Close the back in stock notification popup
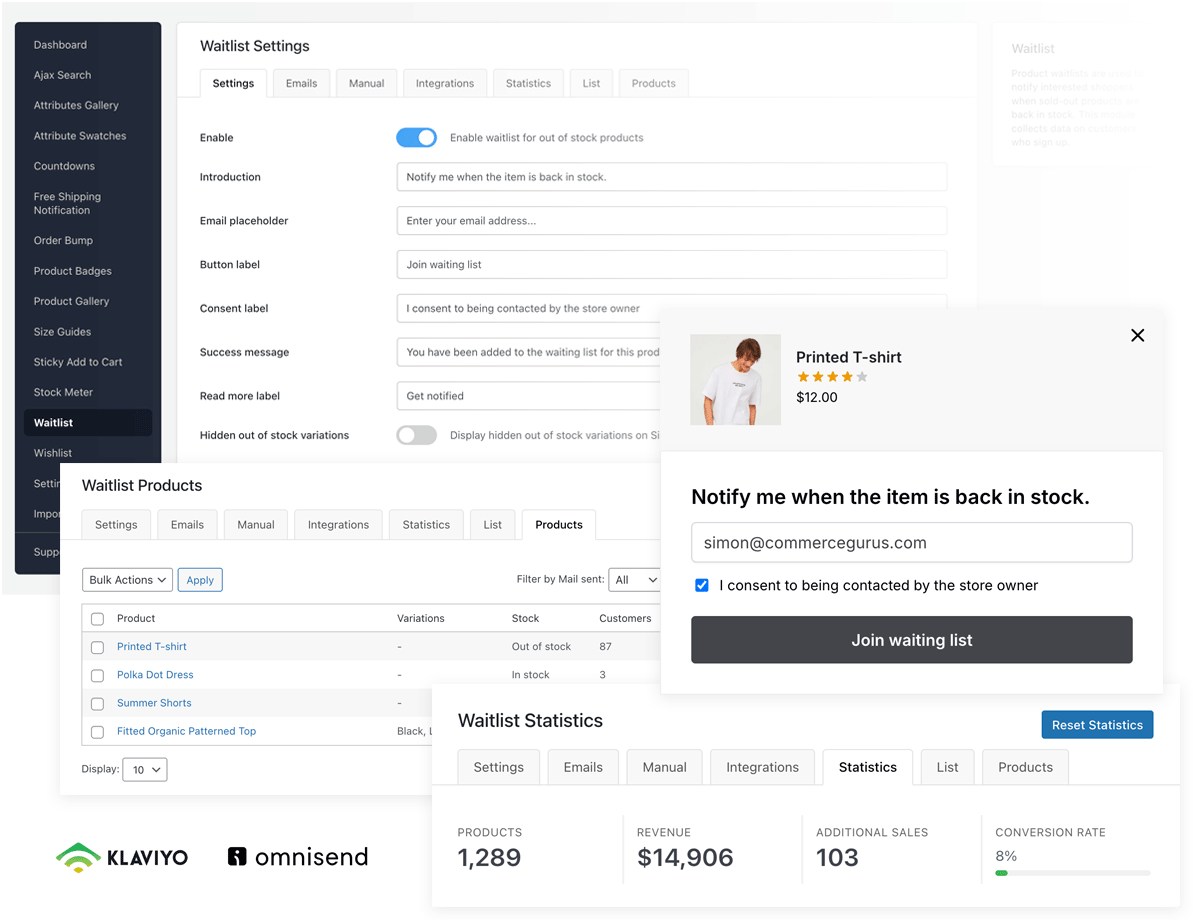1200x920 pixels. coord(1137,335)
